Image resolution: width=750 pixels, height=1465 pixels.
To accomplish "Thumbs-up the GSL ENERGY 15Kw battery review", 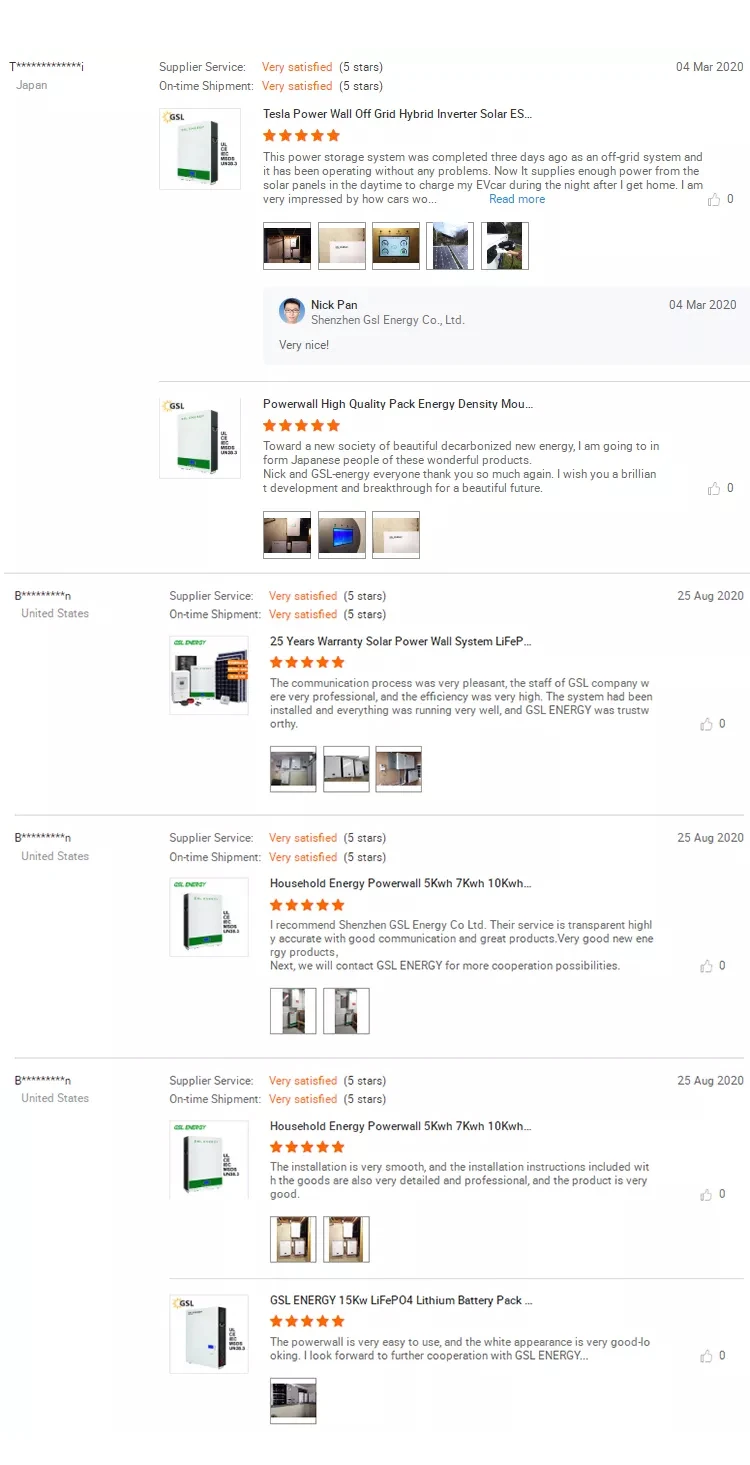I will coord(707,1356).
